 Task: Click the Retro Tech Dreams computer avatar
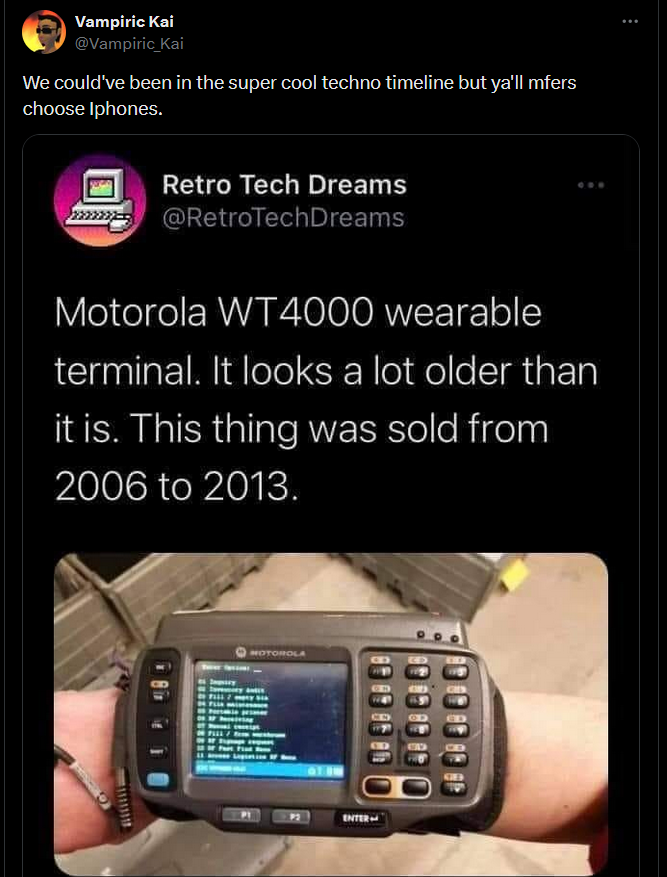(x=100, y=200)
